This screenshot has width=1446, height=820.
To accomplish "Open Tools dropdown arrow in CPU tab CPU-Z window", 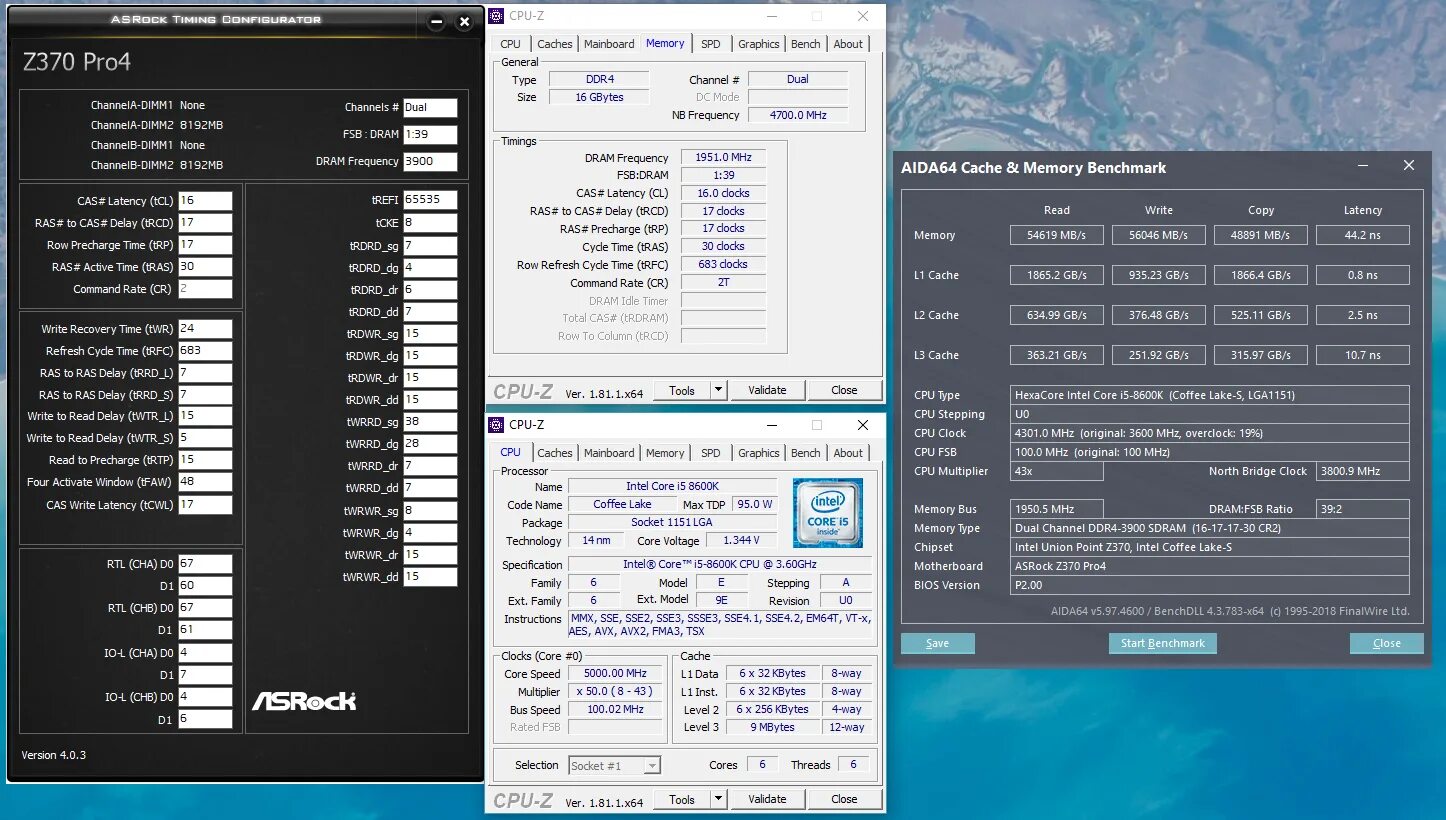I will click(x=718, y=799).
